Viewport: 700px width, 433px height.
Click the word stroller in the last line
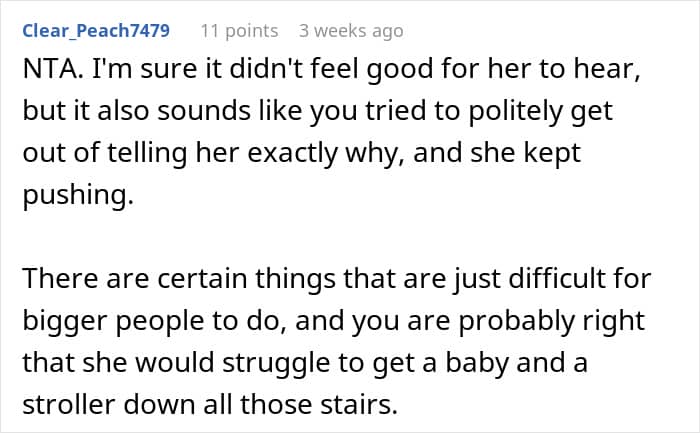tap(69, 404)
